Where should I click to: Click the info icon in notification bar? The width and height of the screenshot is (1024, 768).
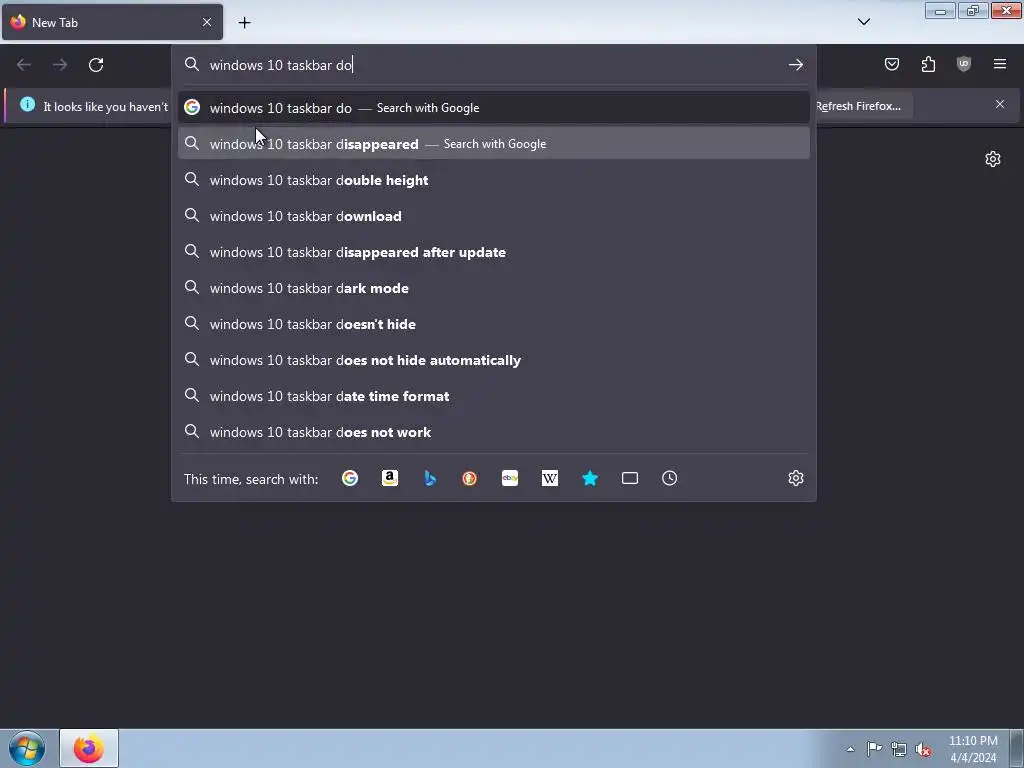click(x=27, y=104)
